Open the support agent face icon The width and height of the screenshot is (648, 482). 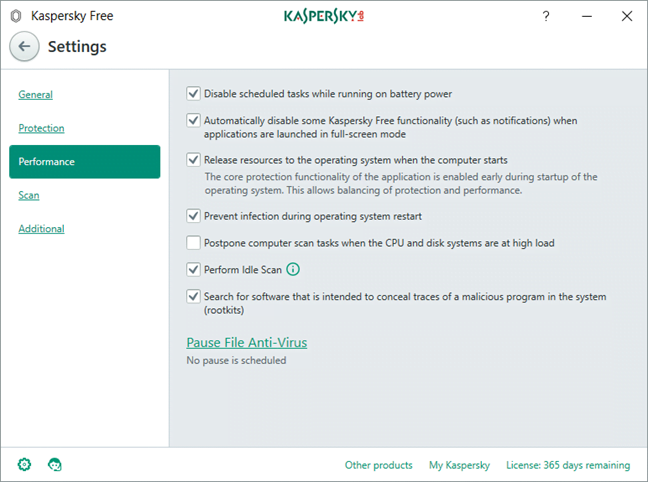coord(55,464)
